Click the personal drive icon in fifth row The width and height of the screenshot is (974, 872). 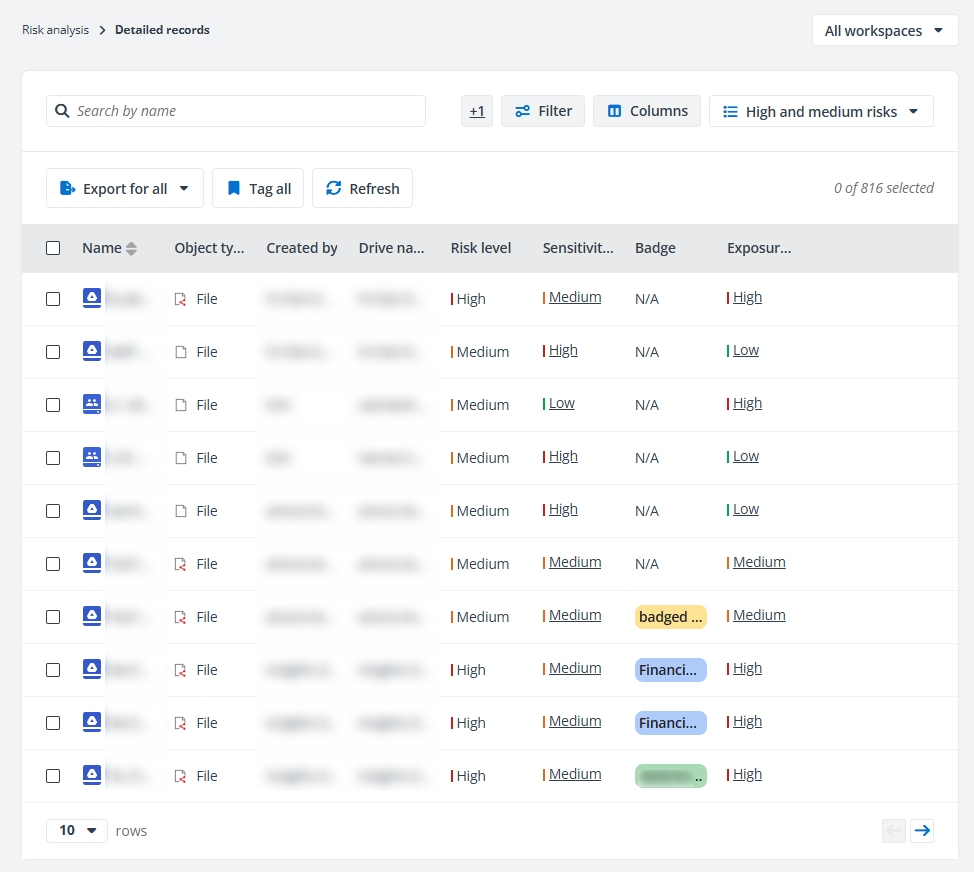(x=92, y=510)
